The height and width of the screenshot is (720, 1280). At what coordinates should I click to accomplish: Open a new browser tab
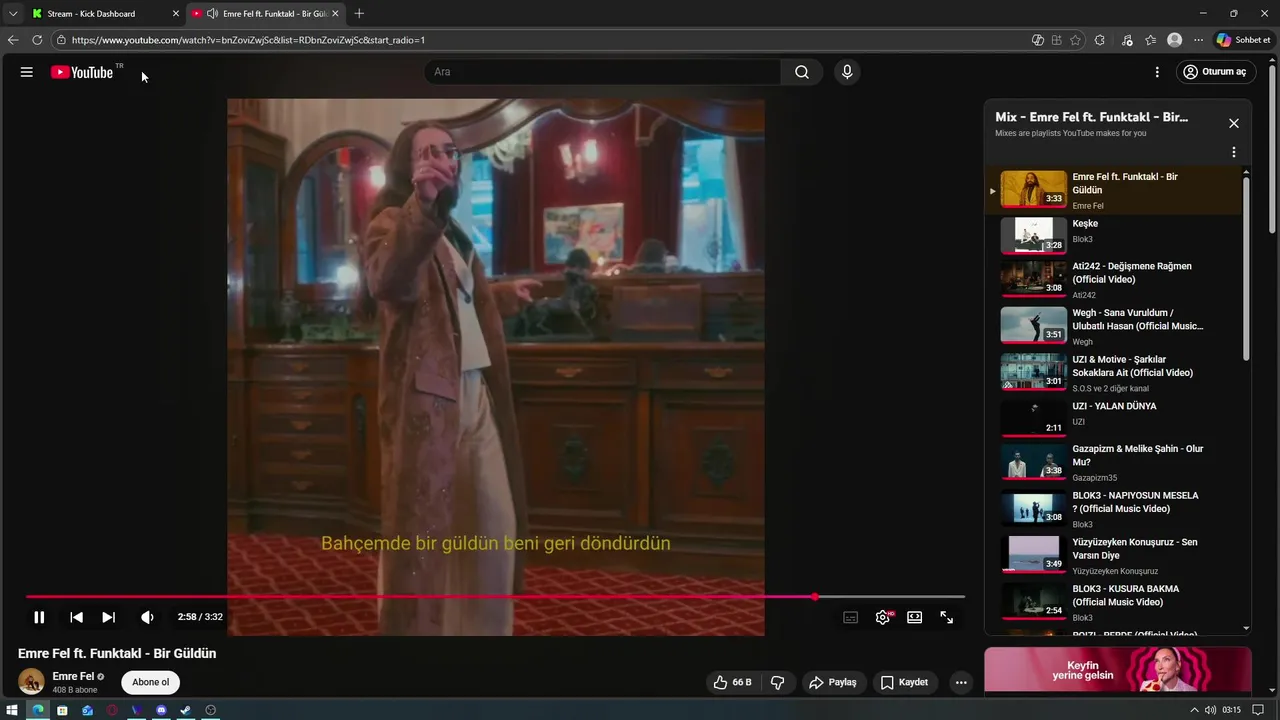(x=359, y=14)
